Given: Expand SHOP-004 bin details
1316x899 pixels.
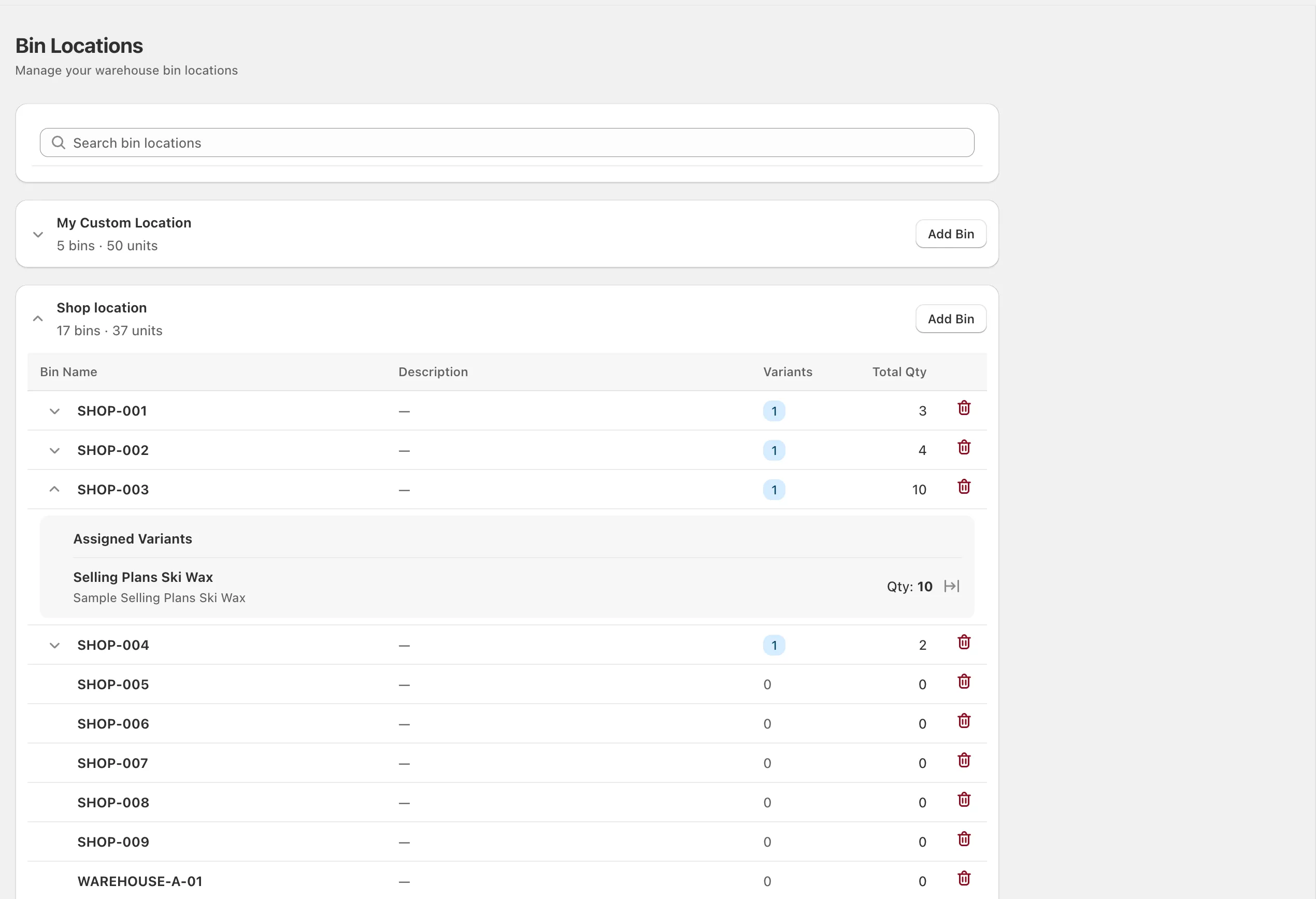Looking at the screenshot, I should (54, 645).
